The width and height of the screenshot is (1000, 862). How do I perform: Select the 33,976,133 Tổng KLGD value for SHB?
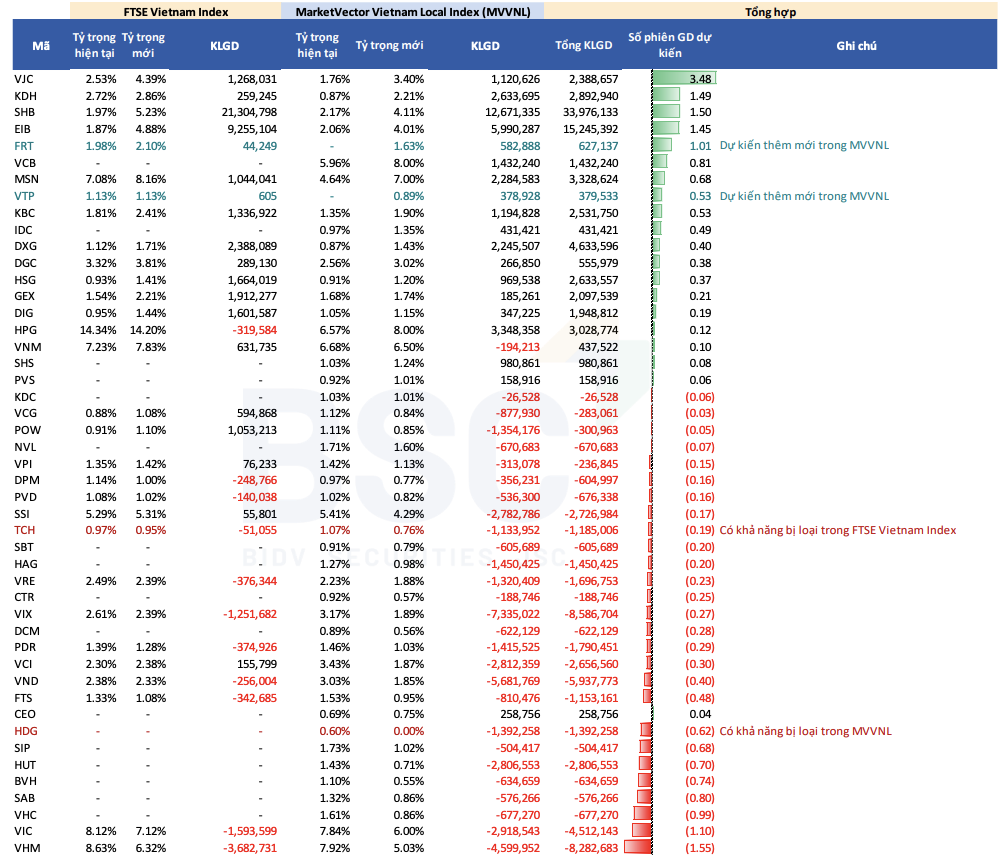(591, 112)
